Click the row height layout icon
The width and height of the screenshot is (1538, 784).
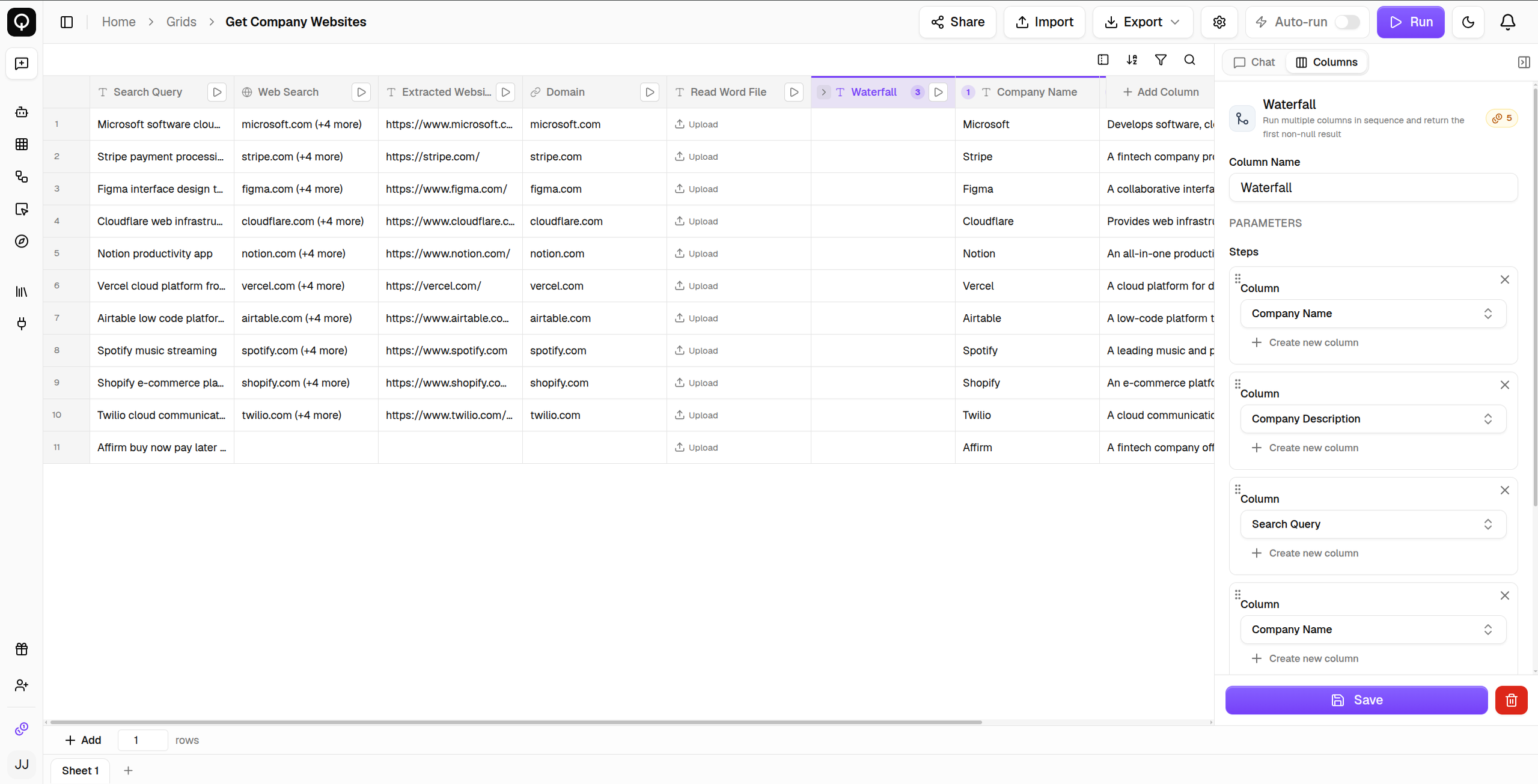point(1103,60)
